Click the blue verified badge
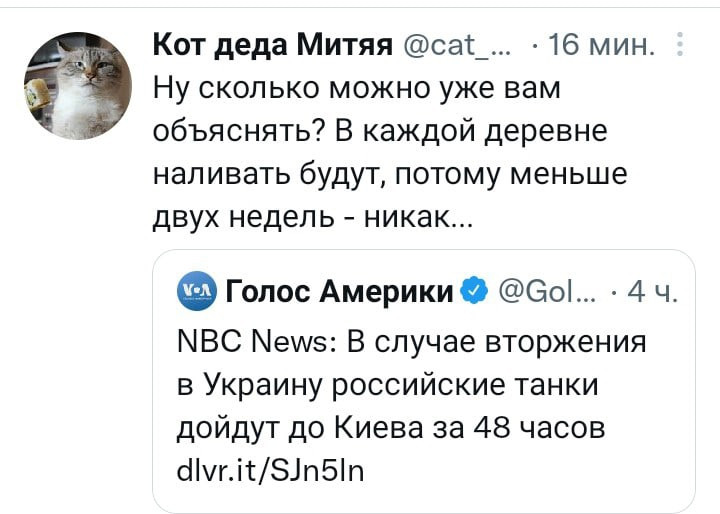The image size is (720, 514). pyautogui.click(x=477, y=294)
